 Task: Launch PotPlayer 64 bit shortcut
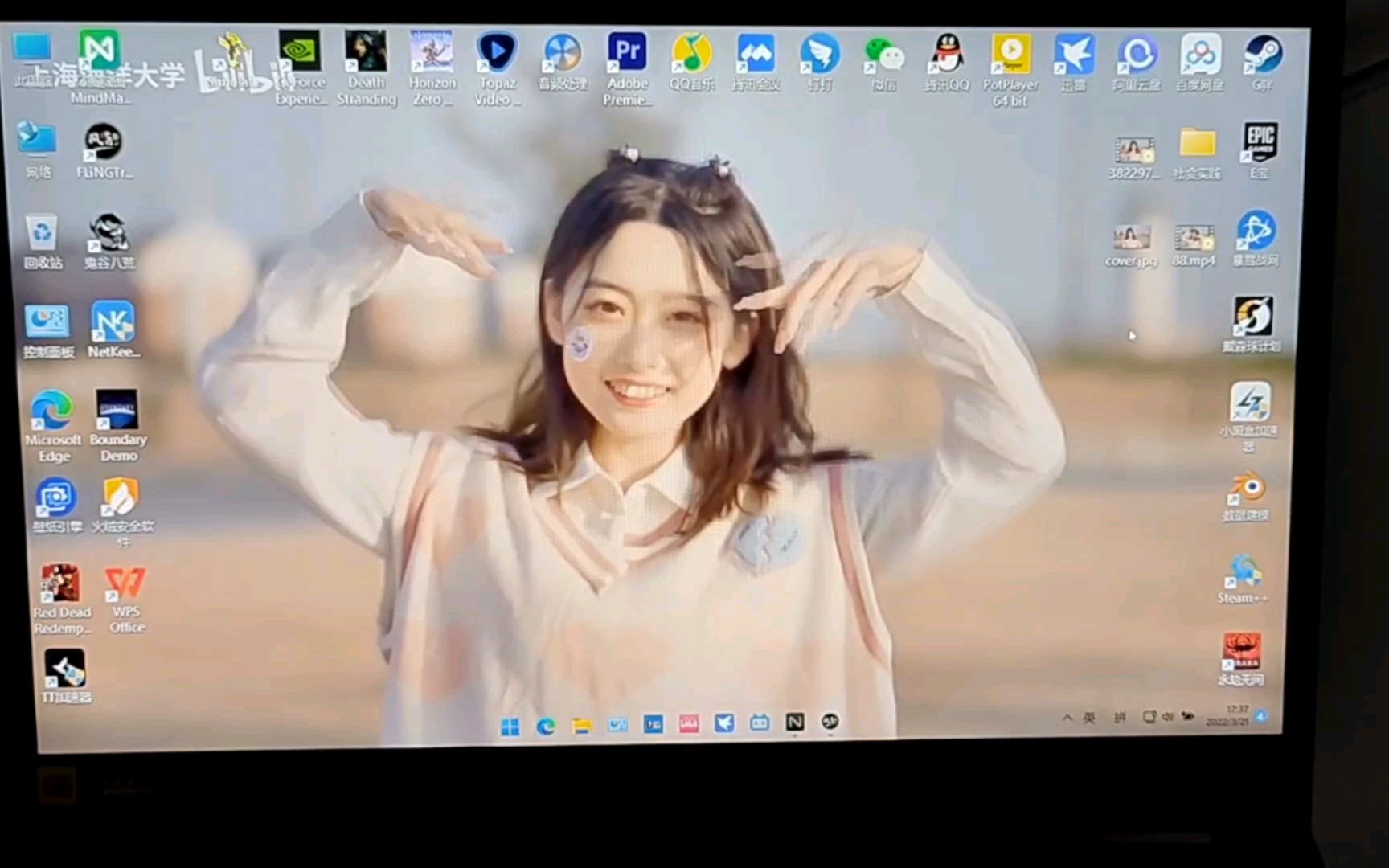[1010, 71]
